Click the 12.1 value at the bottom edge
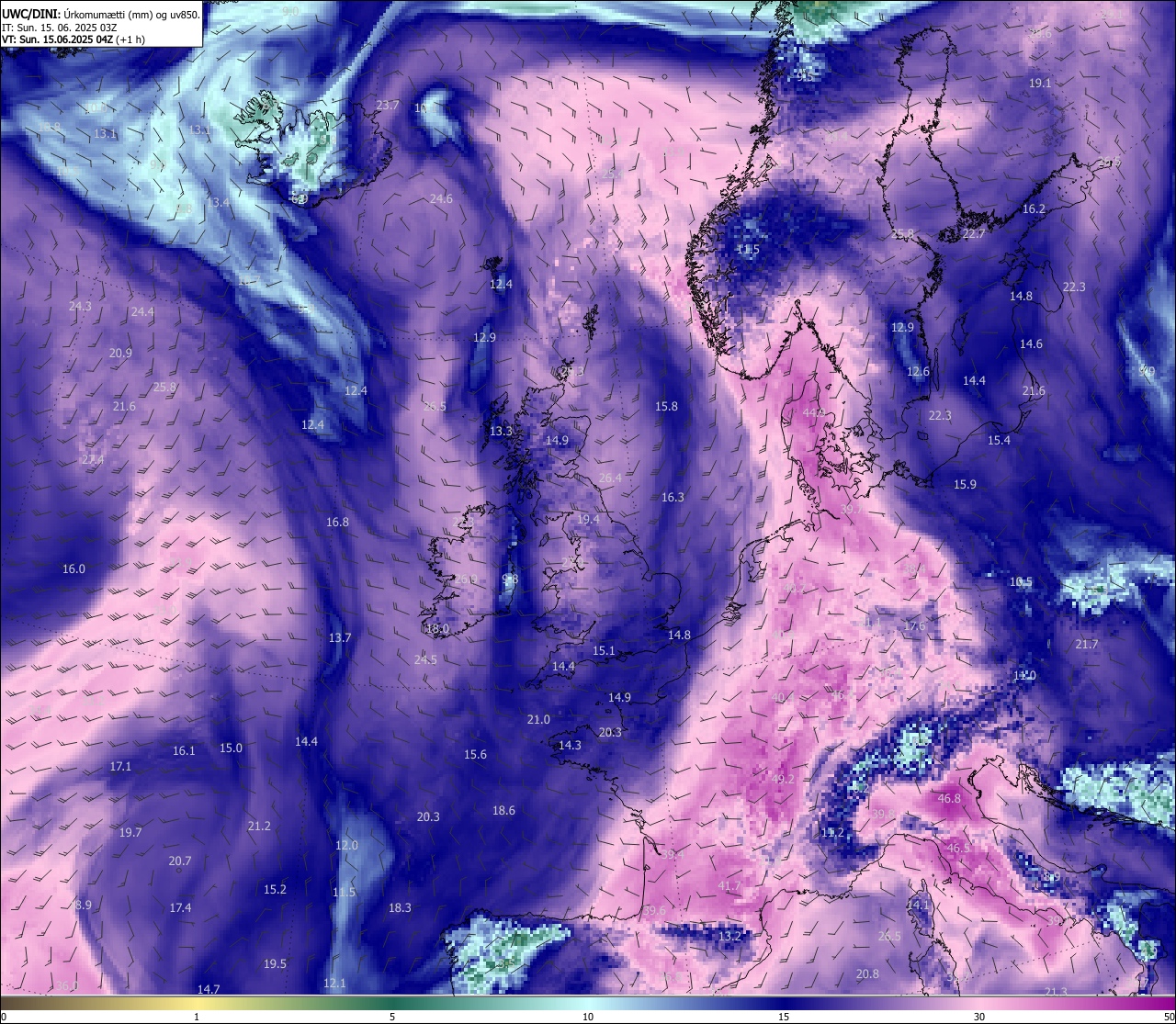Image resolution: width=1176 pixels, height=1024 pixels. click(334, 983)
